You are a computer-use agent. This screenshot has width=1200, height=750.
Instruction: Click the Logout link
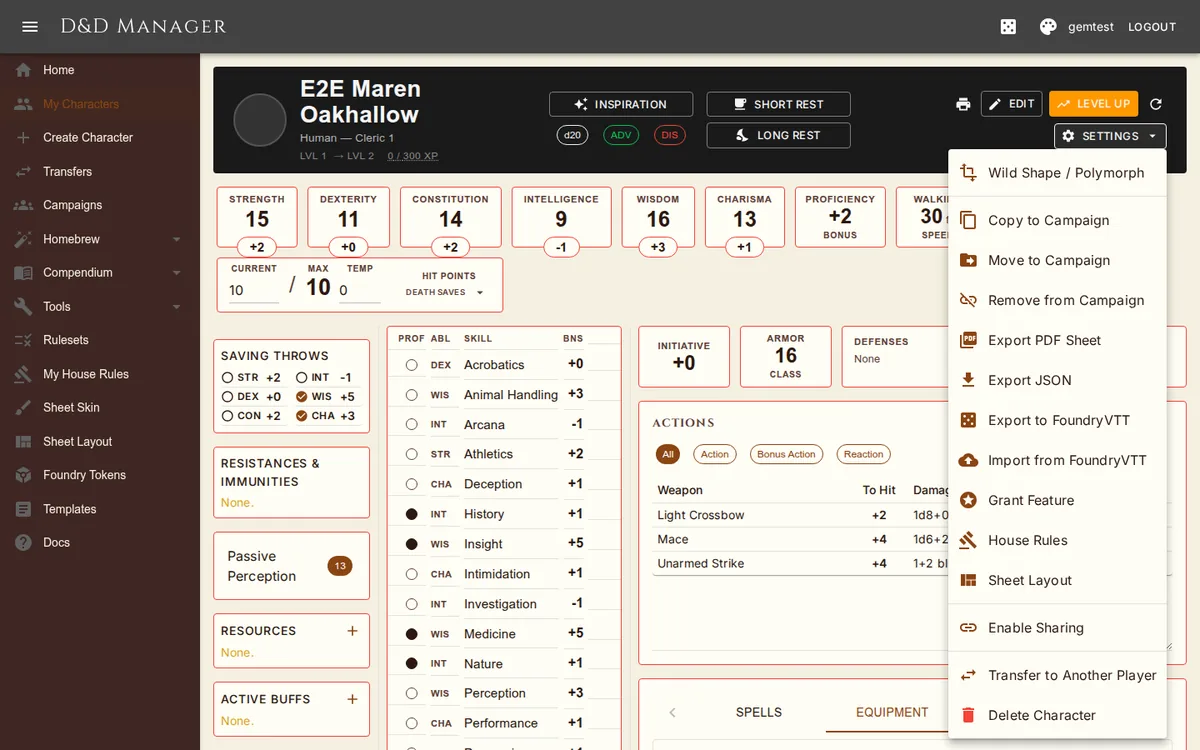1152,27
